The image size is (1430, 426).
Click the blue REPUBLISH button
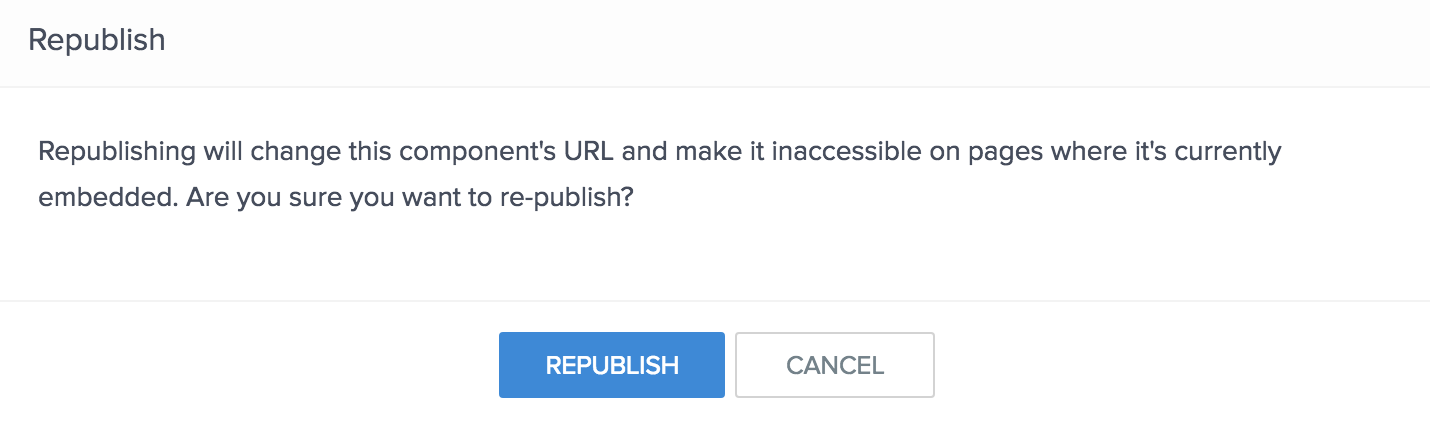[x=611, y=365]
